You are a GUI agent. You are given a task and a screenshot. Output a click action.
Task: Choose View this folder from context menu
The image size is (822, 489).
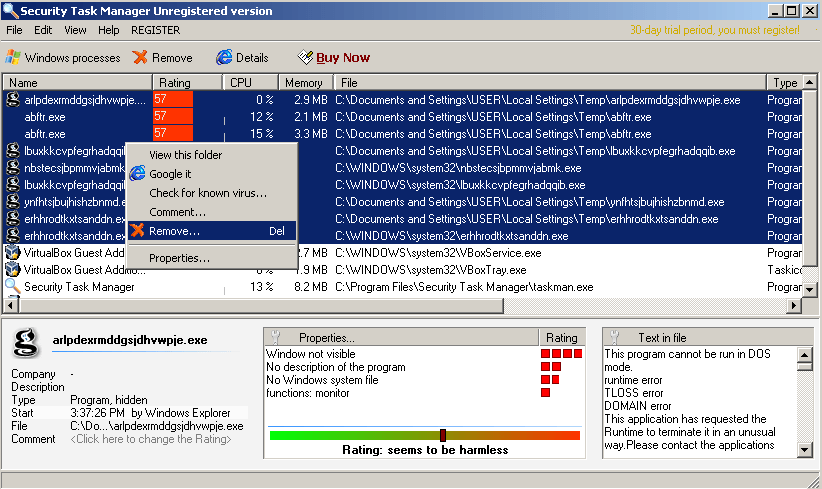click(212, 155)
